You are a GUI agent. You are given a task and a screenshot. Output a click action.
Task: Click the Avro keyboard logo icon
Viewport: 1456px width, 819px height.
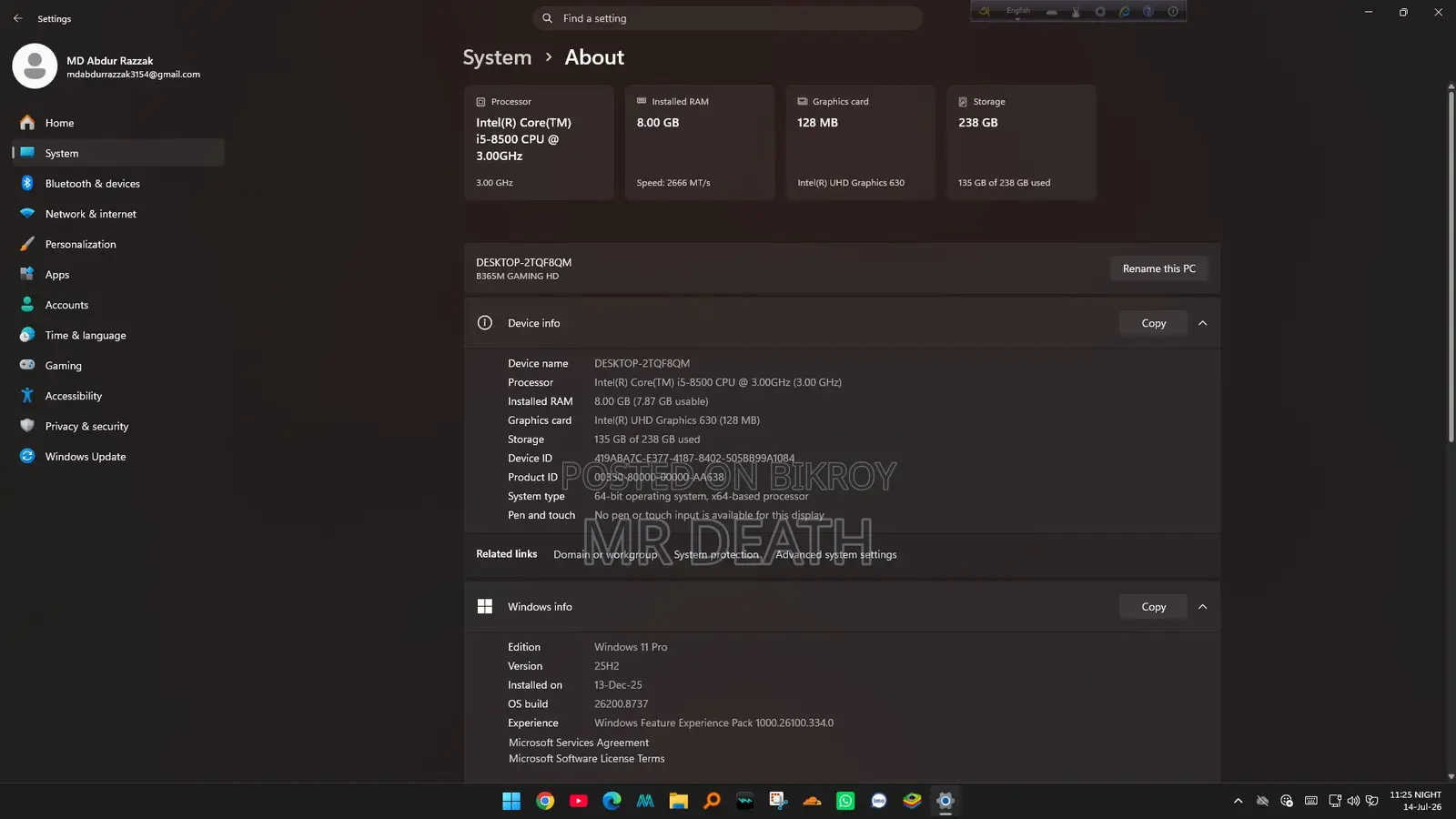click(984, 11)
